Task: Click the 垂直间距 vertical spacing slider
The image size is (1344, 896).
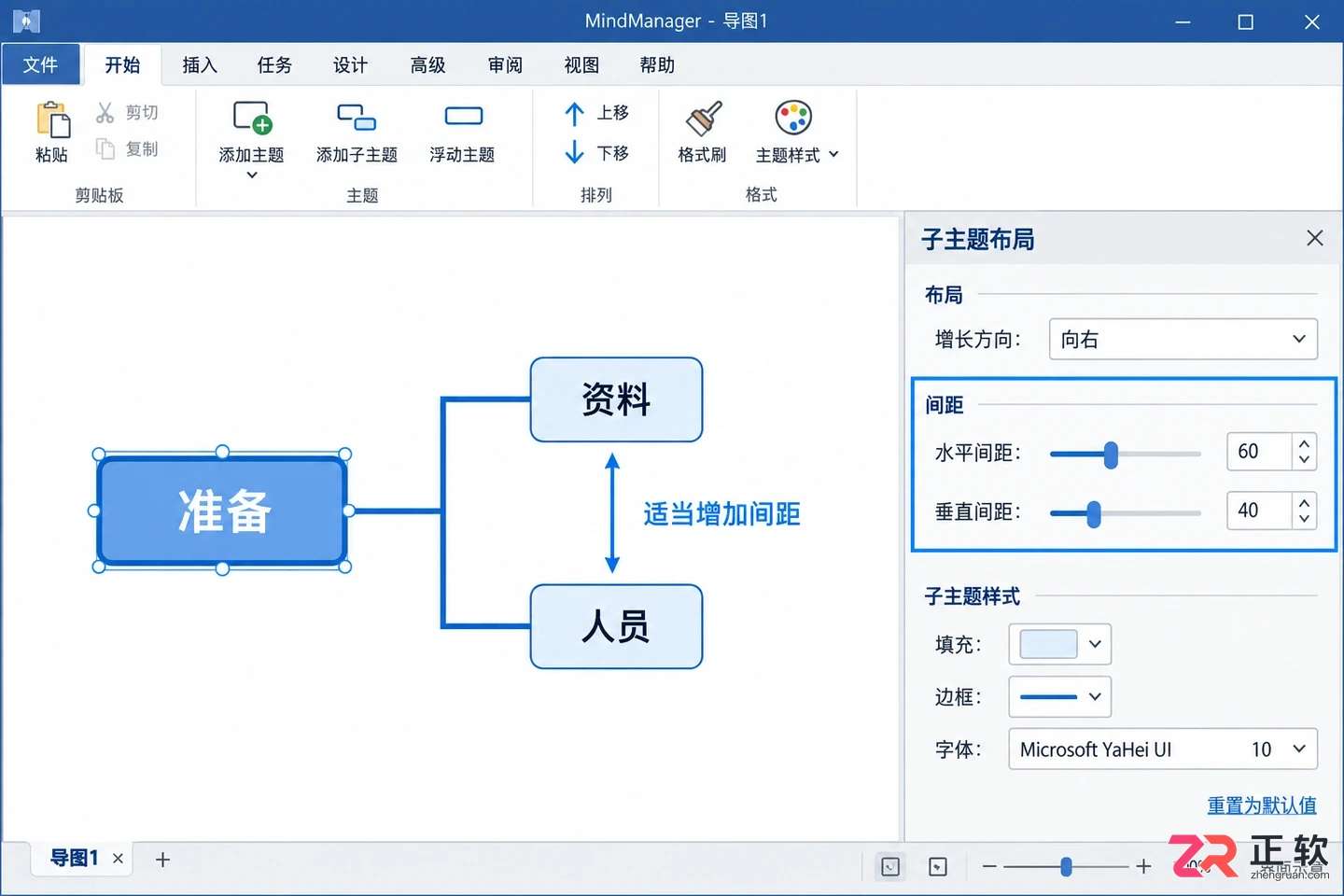Action: coord(1125,513)
